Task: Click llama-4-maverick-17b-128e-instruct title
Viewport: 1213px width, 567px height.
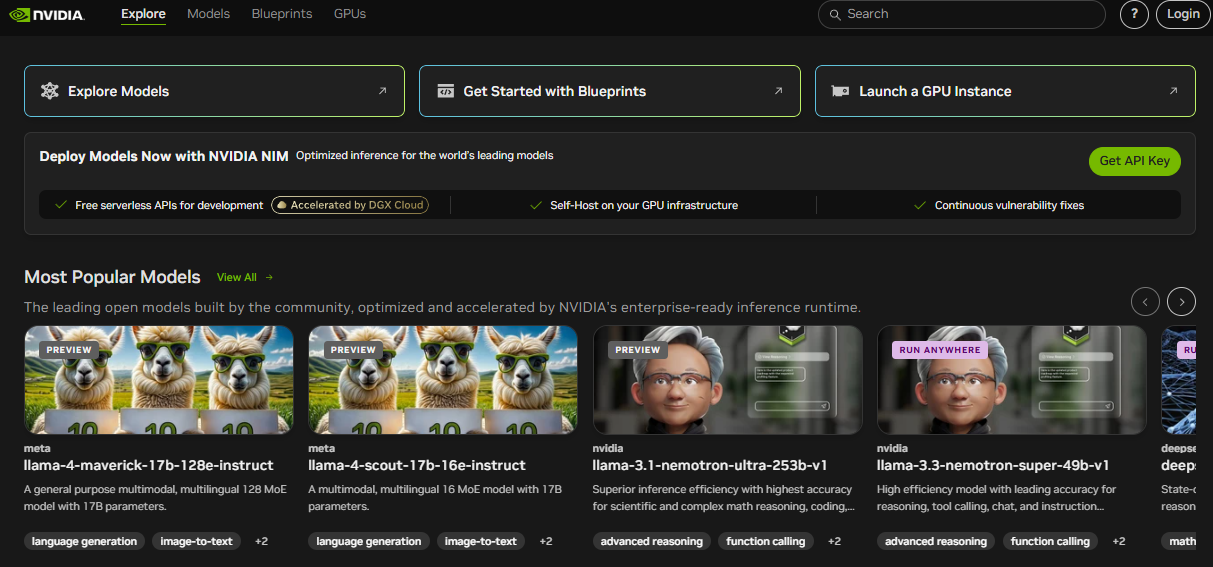Action: tap(149, 466)
